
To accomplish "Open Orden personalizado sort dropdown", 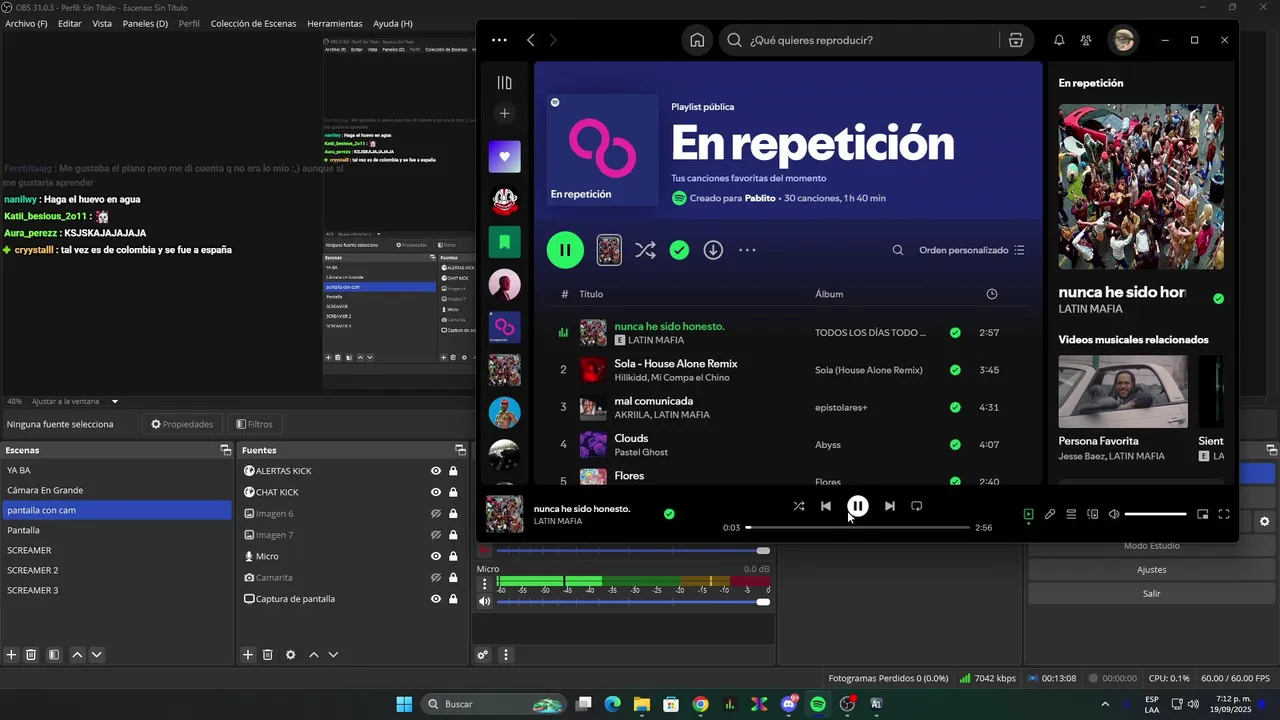I will 972,250.
